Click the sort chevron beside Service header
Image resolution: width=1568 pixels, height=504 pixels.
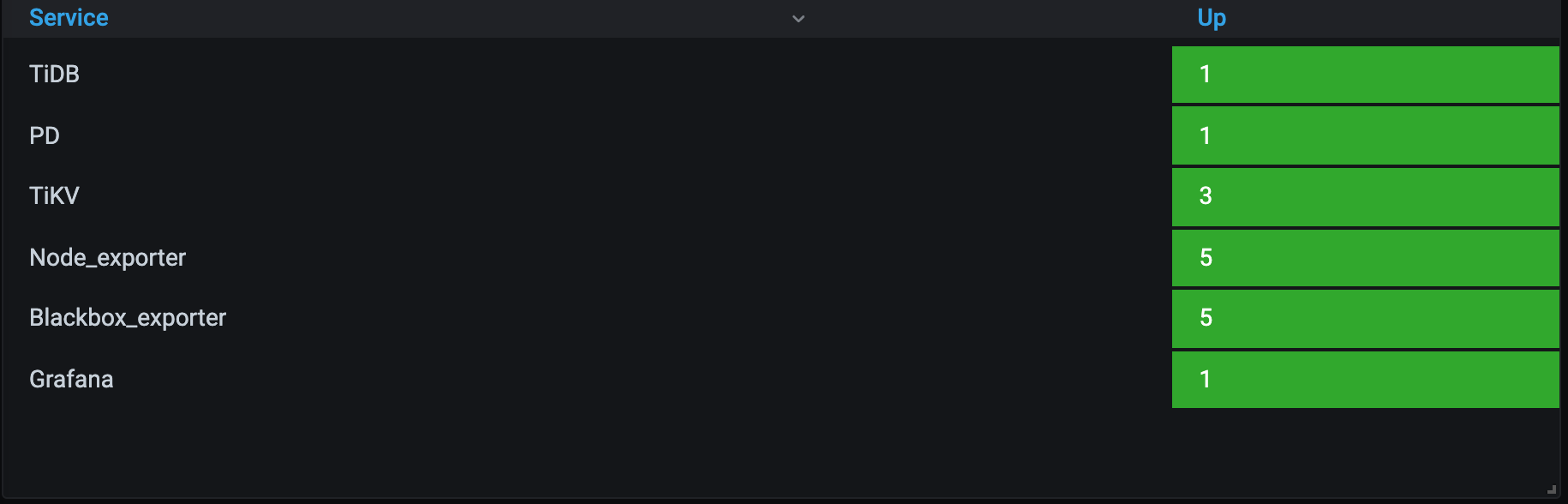799,19
